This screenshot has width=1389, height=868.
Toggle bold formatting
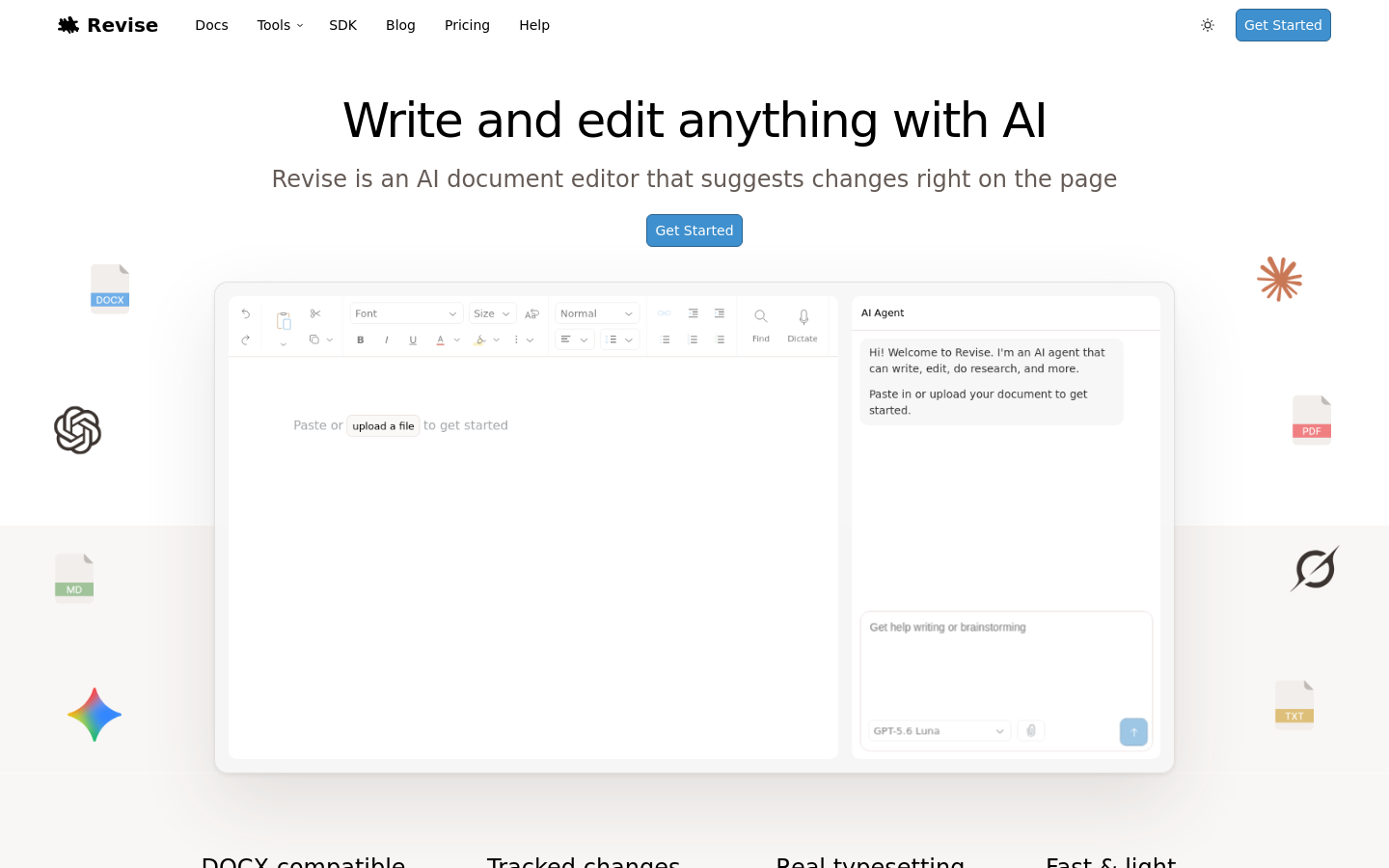click(x=361, y=339)
